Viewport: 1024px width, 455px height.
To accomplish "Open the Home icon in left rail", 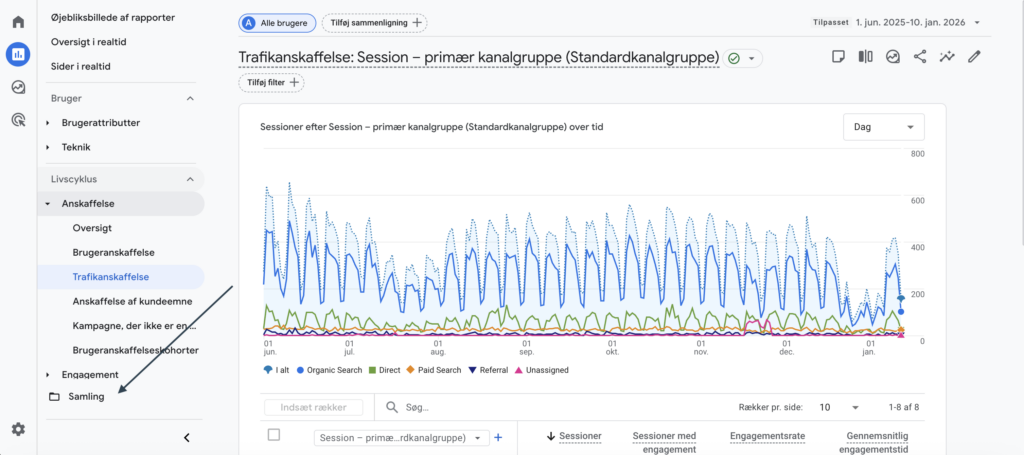I will point(18,22).
